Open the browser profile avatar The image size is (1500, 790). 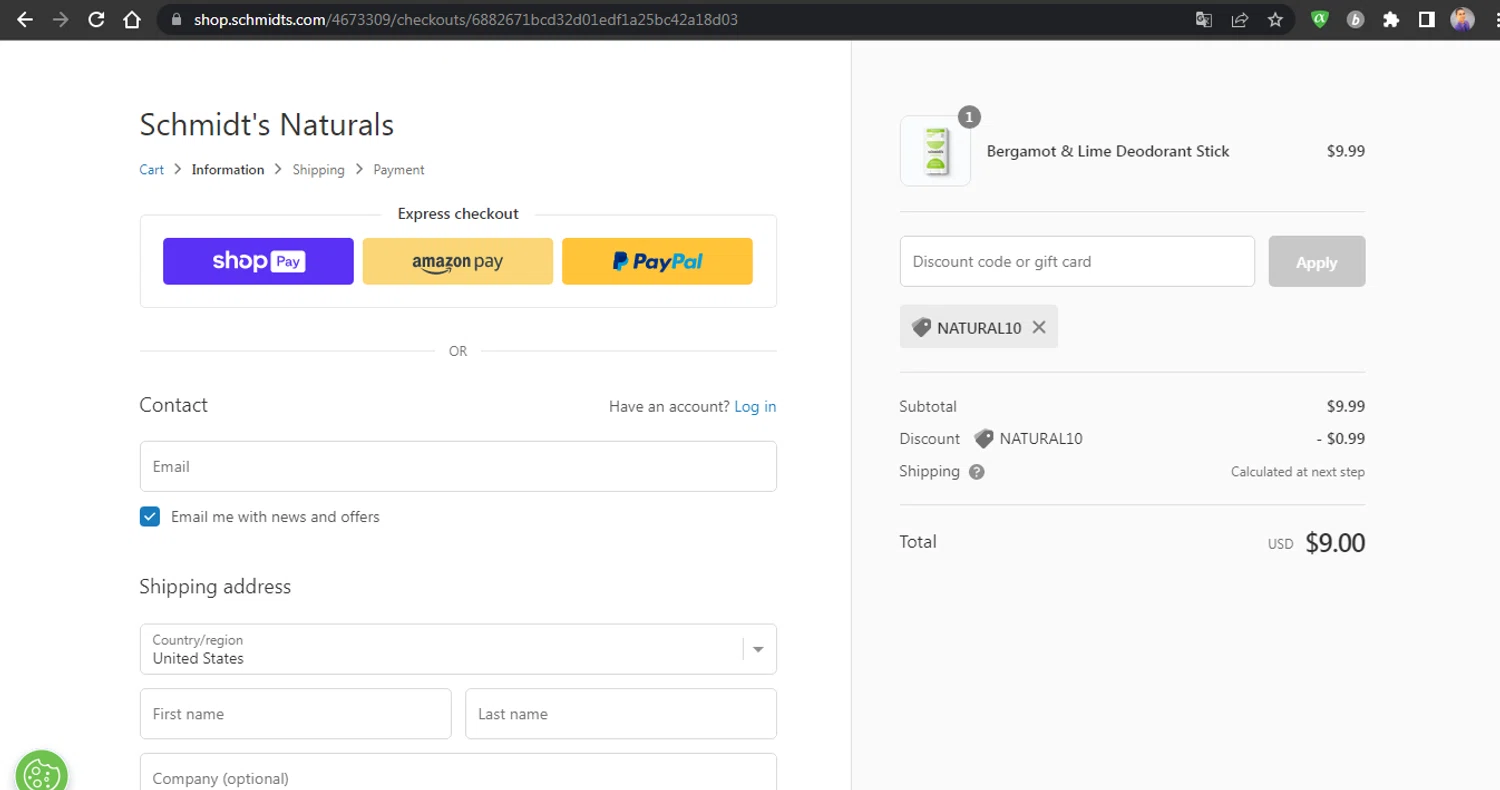(1462, 19)
